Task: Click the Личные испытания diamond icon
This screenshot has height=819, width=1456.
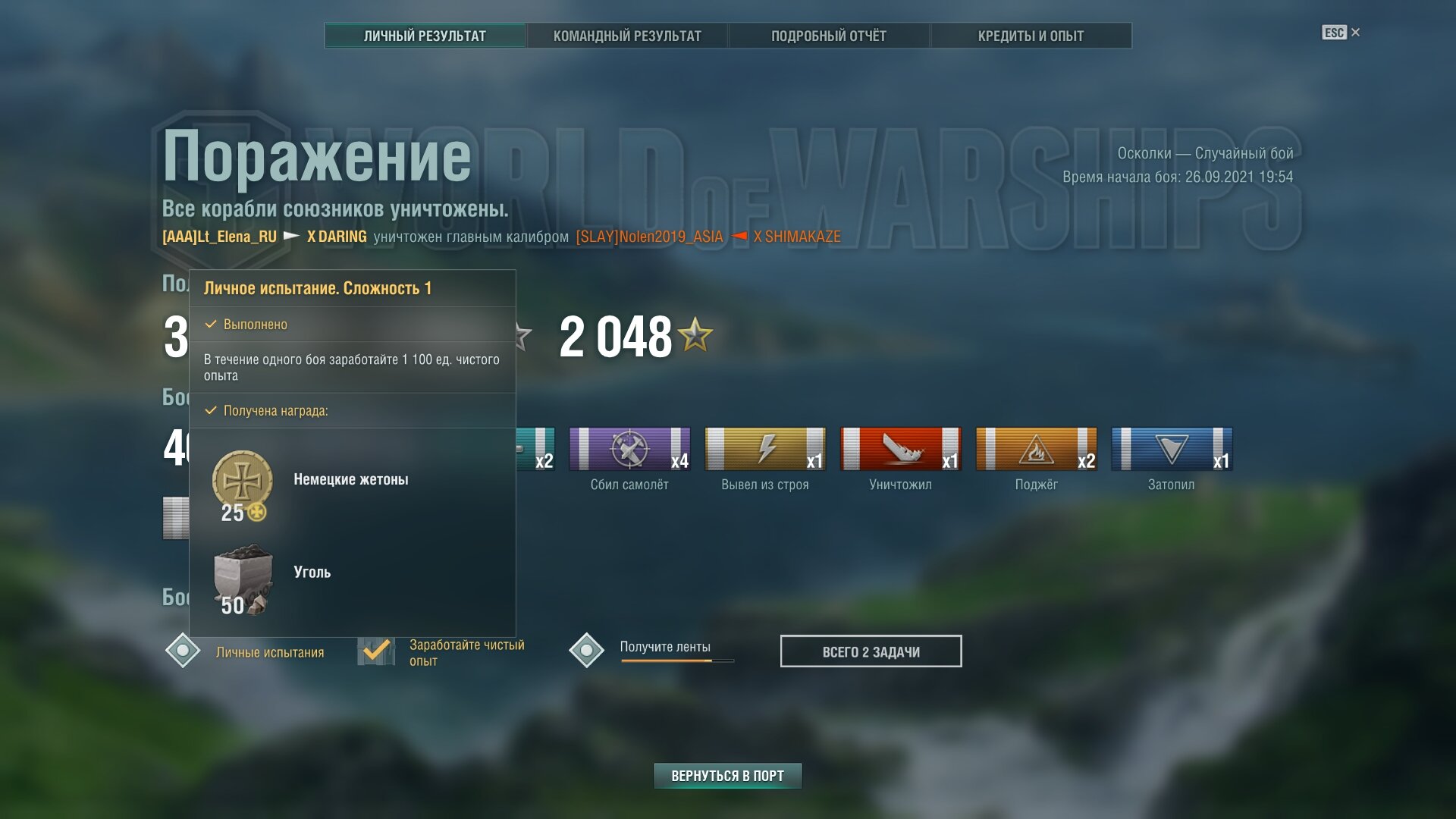Action: click(x=183, y=651)
